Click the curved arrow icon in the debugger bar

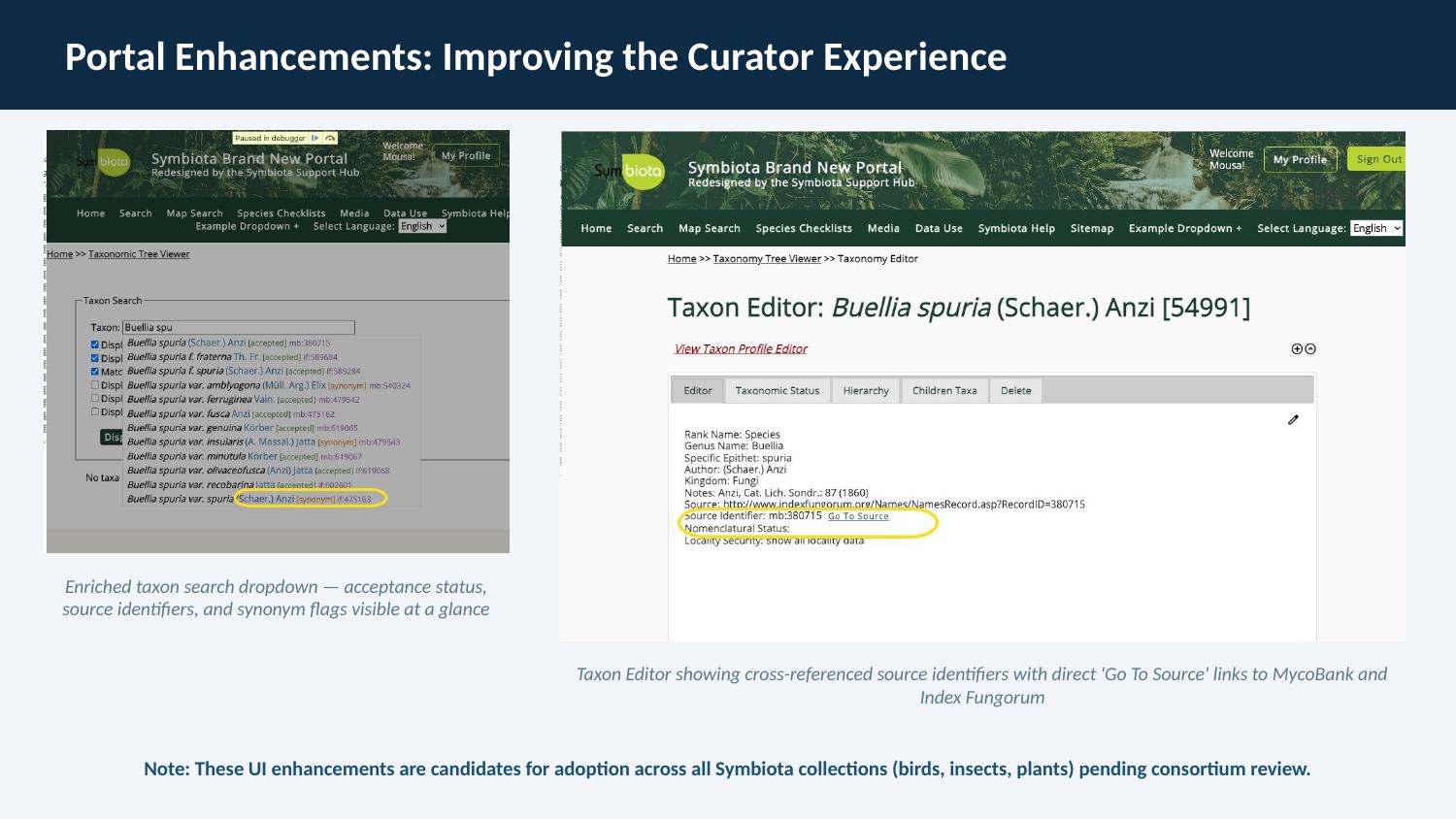pos(329,138)
